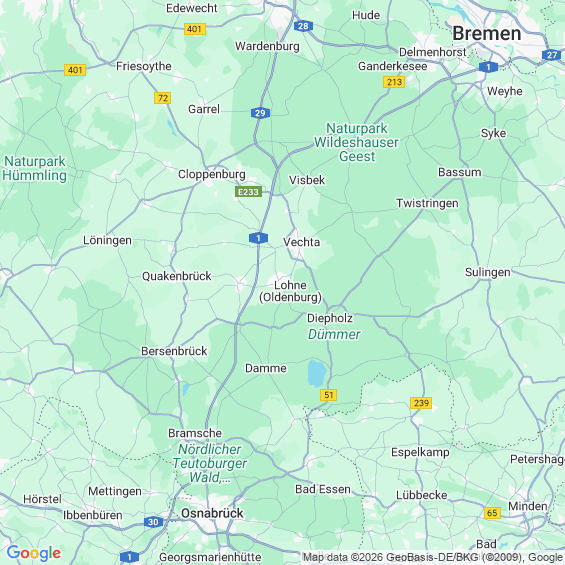The width and height of the screenshot is (565, 565).
Task: Click the Map data copyright text
Action: point(433,557)
